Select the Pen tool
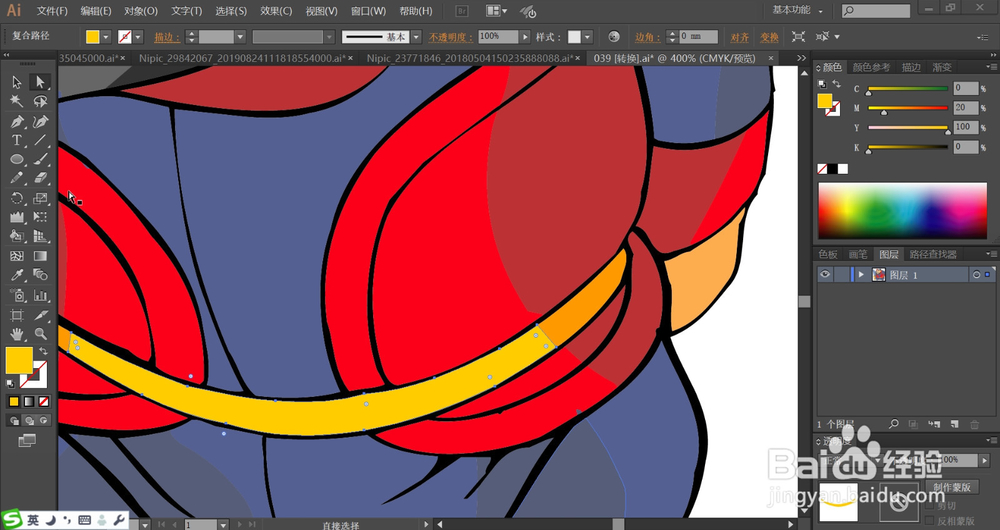Screen dimensions: 1000x530 (17, 121)
